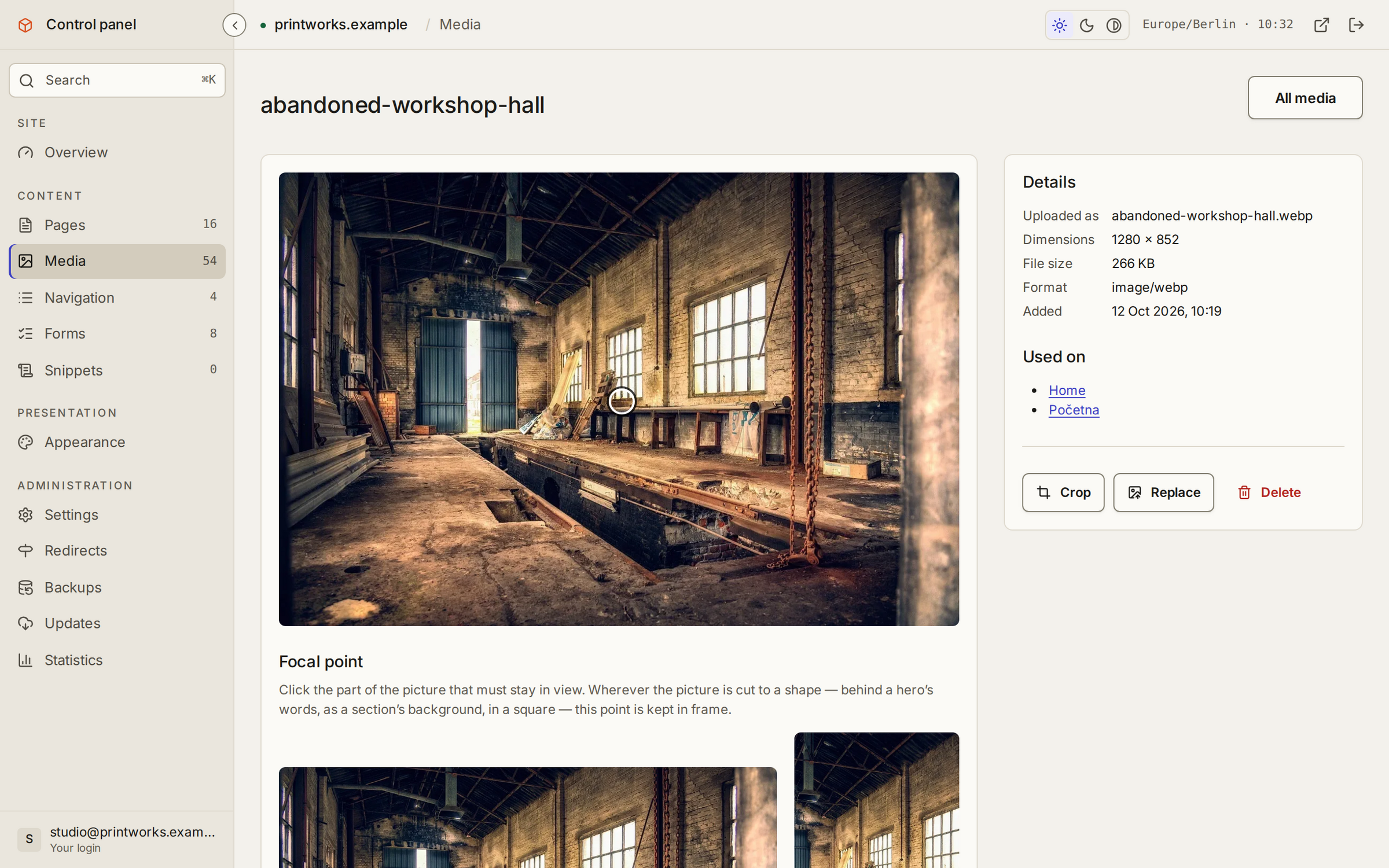Delete this media file
1389x868 pixels.
1269,492
